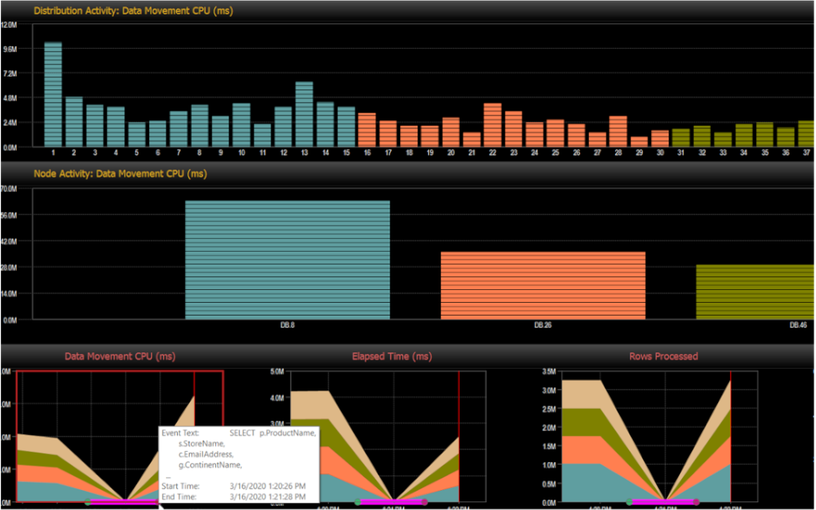Click the red Data Movement CPU (ms) chart title
This screenshot has width=816, height=510.
pos(120,356)
